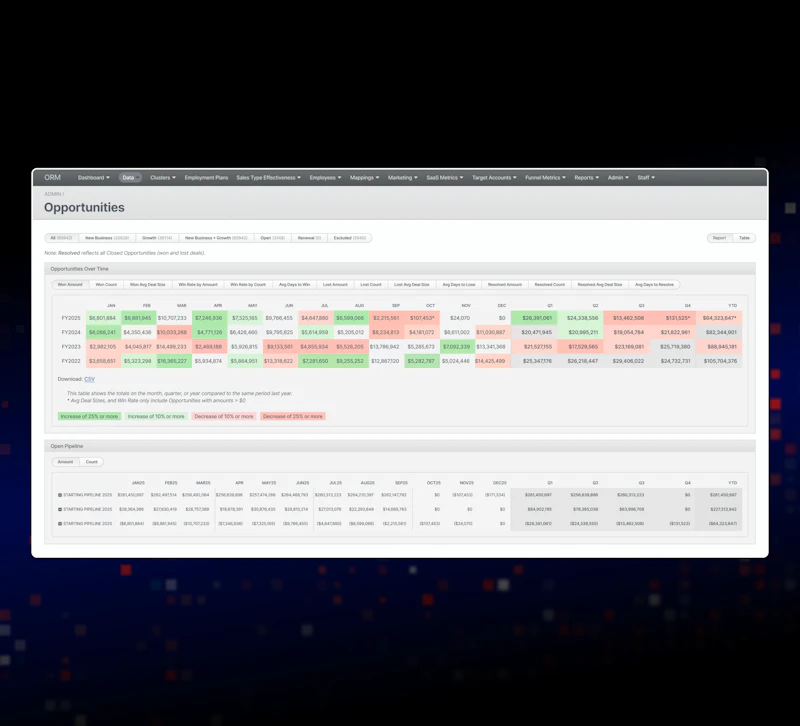800x726 pixels.
Task: Click FY2022 YTD total $105,704,376
Action: click(x=719, y=361)
